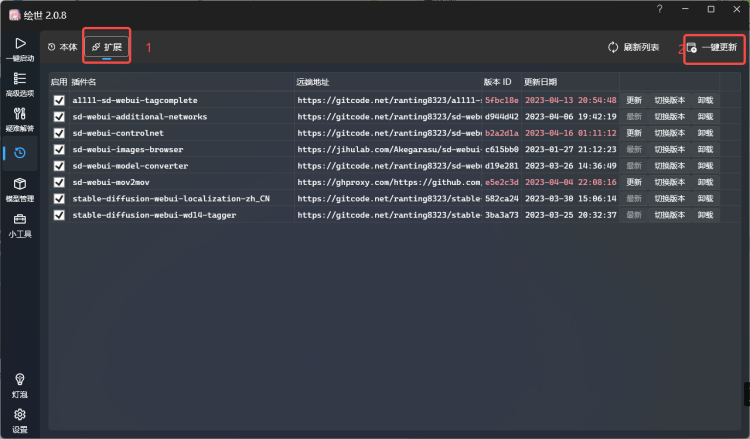Sort by the 更新日期 column header
The width and height of the screenshot is (750, 439).
coord(541,81)
